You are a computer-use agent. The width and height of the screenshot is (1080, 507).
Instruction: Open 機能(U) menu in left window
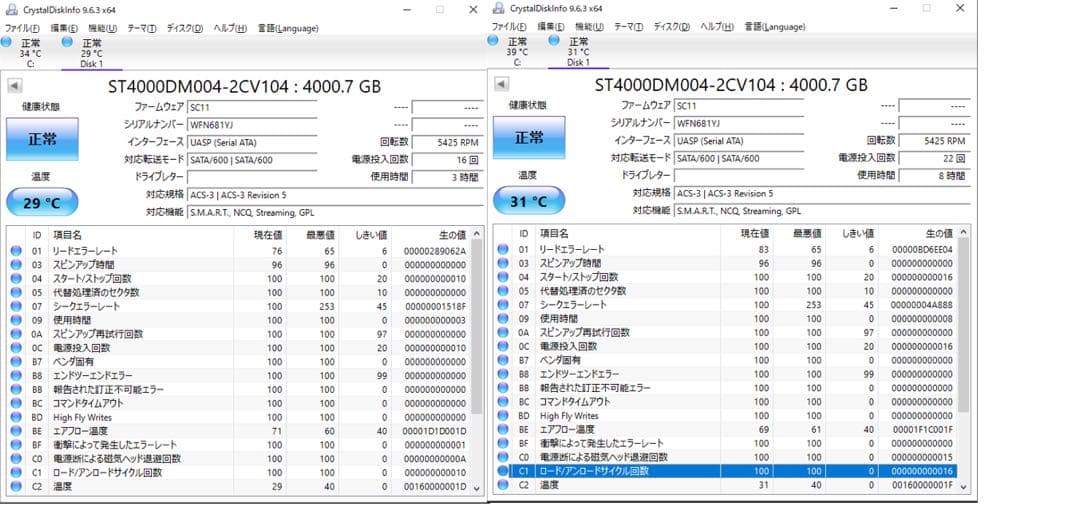105,28
